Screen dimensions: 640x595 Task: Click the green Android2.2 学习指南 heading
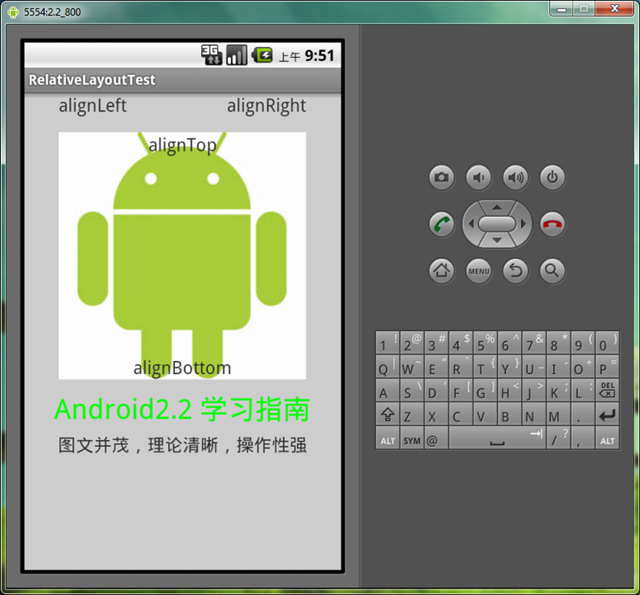tap(182, 409)
